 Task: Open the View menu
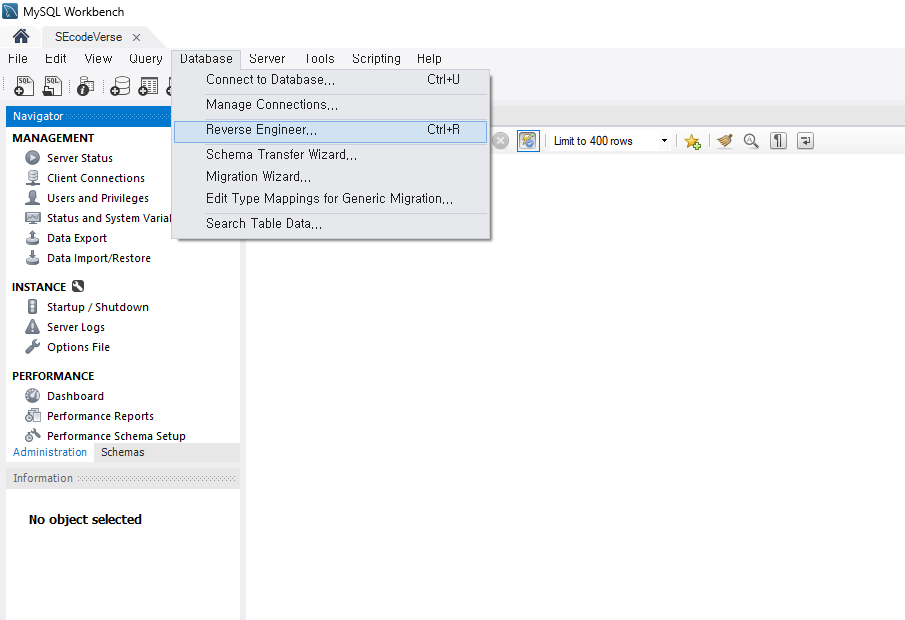point(98,58)
